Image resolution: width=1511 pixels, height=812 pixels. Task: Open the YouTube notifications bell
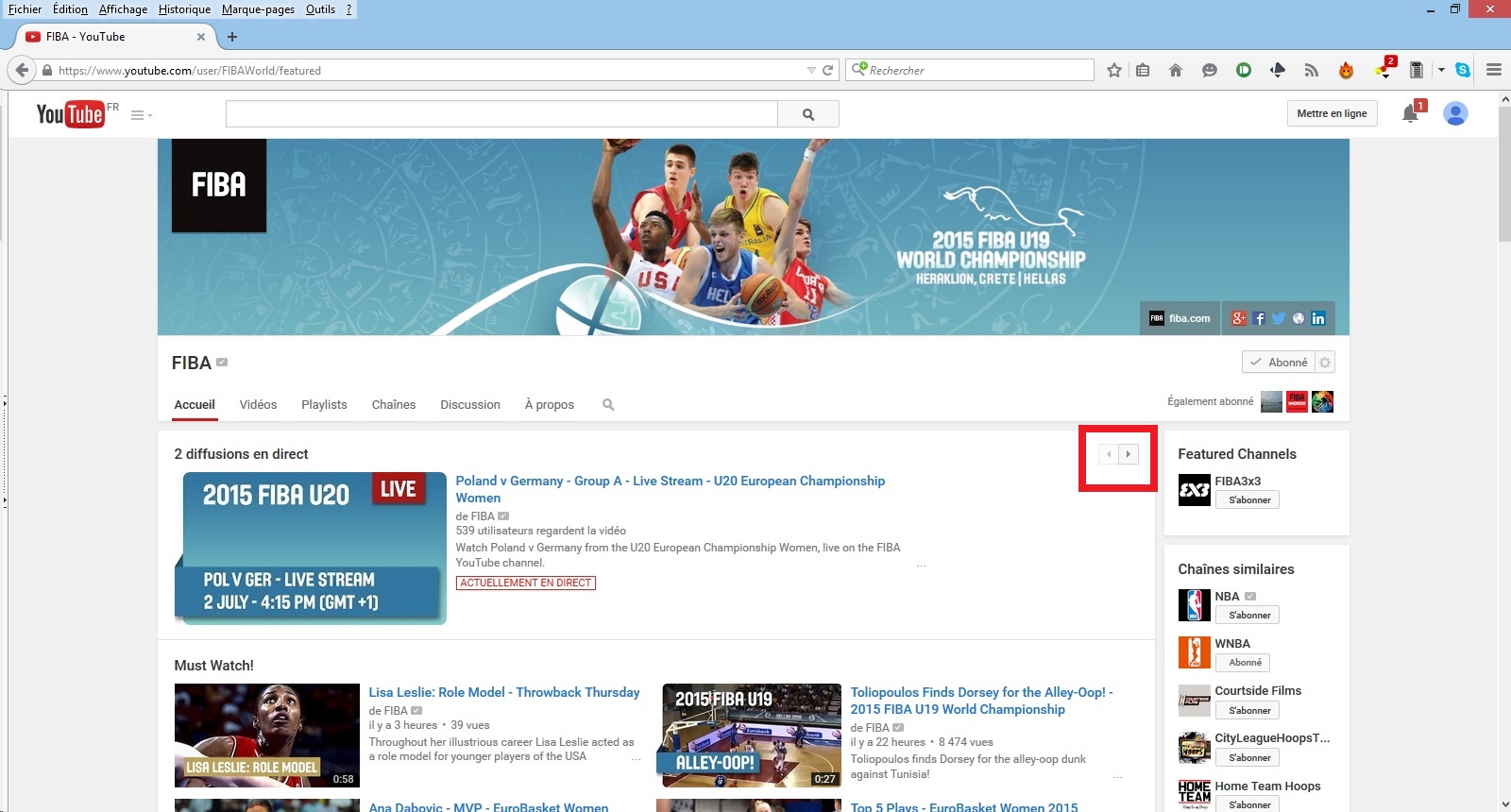(1410, 114)
